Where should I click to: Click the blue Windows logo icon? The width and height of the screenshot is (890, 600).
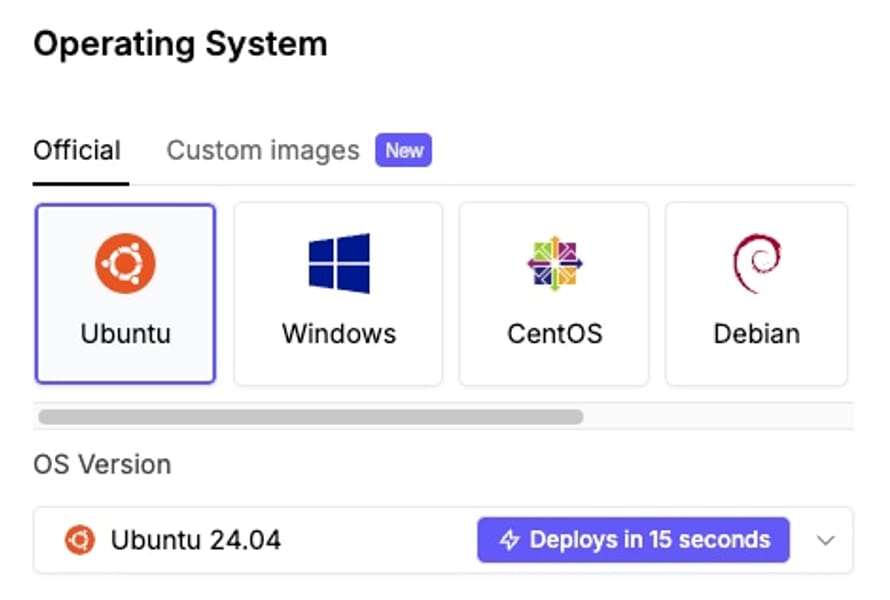pyautogui.click(x=339, y=263)
